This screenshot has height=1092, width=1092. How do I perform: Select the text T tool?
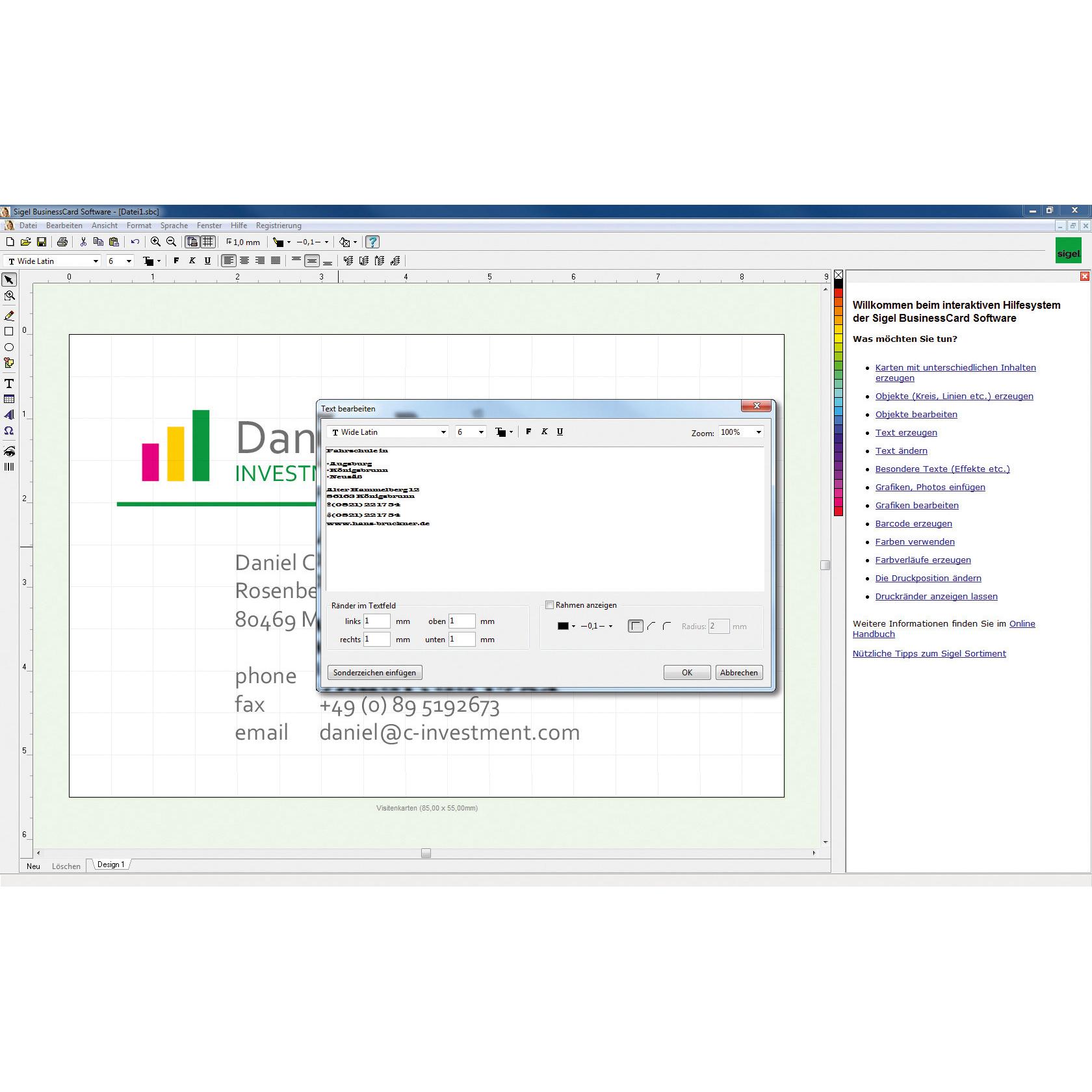pyautogui.click(x=9, y=383)
